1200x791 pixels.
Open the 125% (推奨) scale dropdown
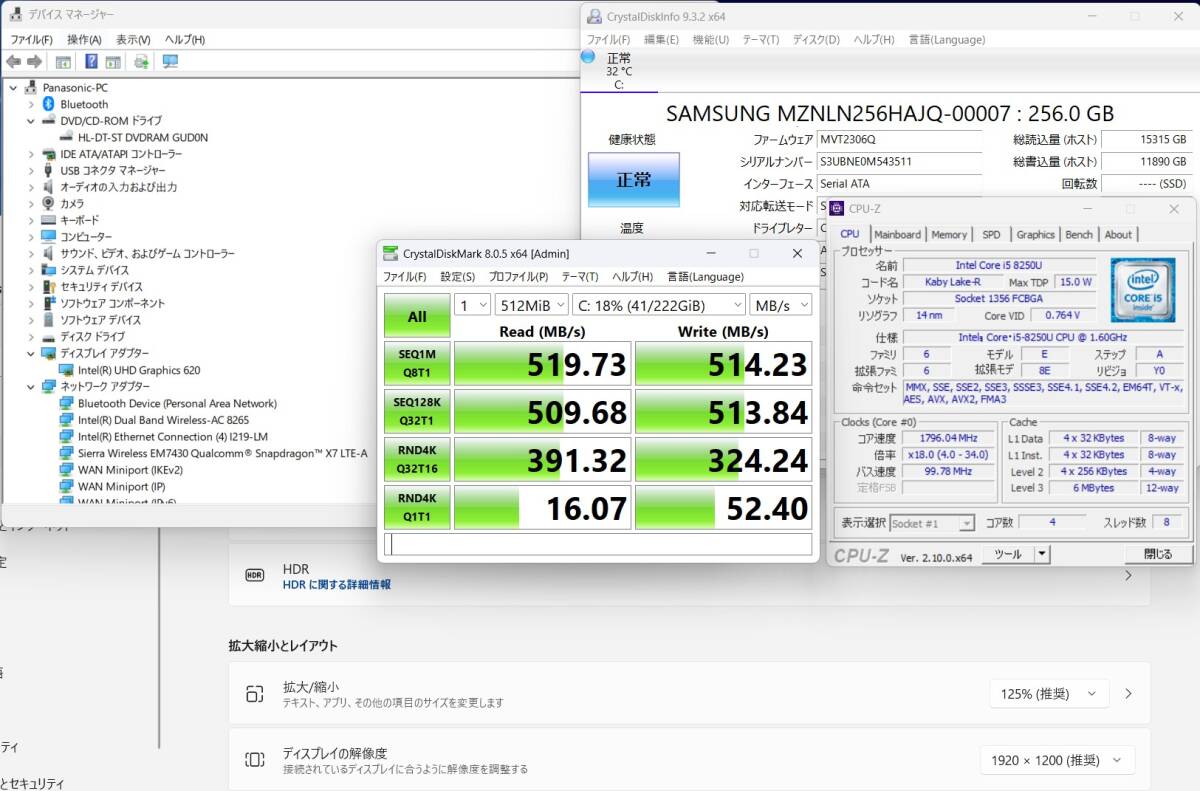point(1049,694)
